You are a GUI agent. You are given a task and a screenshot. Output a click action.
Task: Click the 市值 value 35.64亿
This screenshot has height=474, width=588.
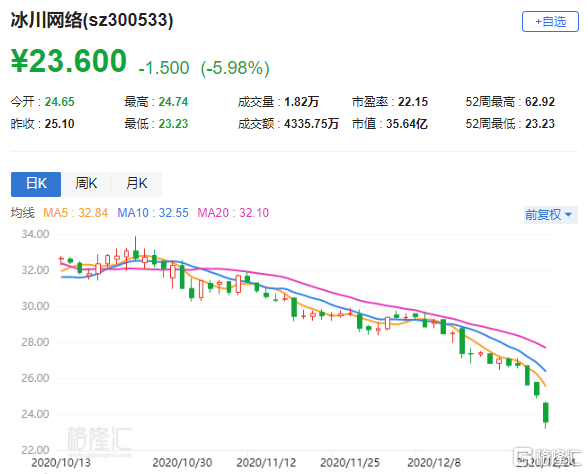pos(407,124)
